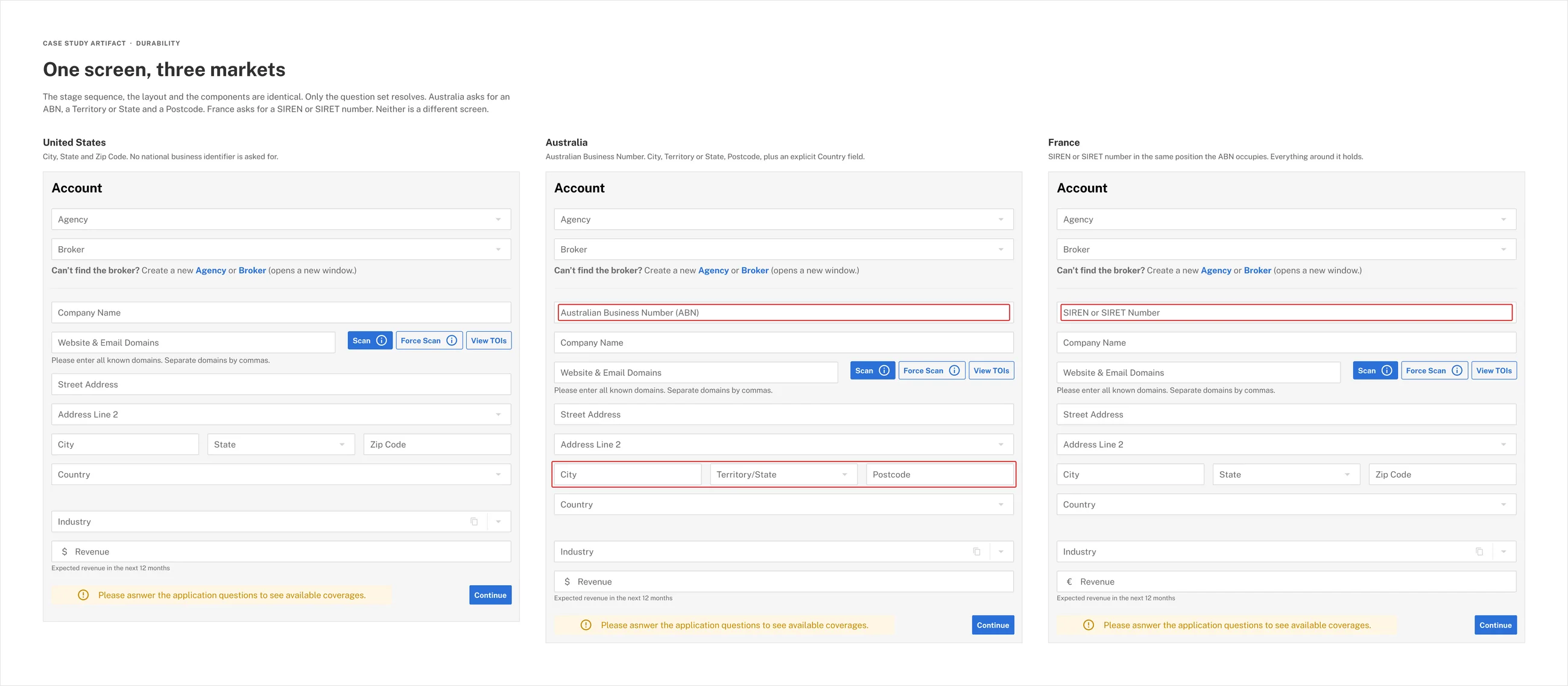Click the euro Revenue field in the France form
This screenshot has height=686, width=1568.
(1287, 582)
